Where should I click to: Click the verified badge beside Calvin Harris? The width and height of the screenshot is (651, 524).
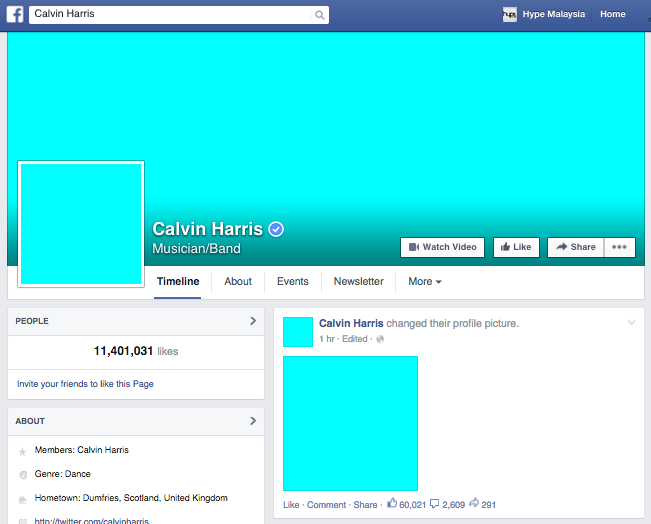pyautogui.click(x=277, y=229)
